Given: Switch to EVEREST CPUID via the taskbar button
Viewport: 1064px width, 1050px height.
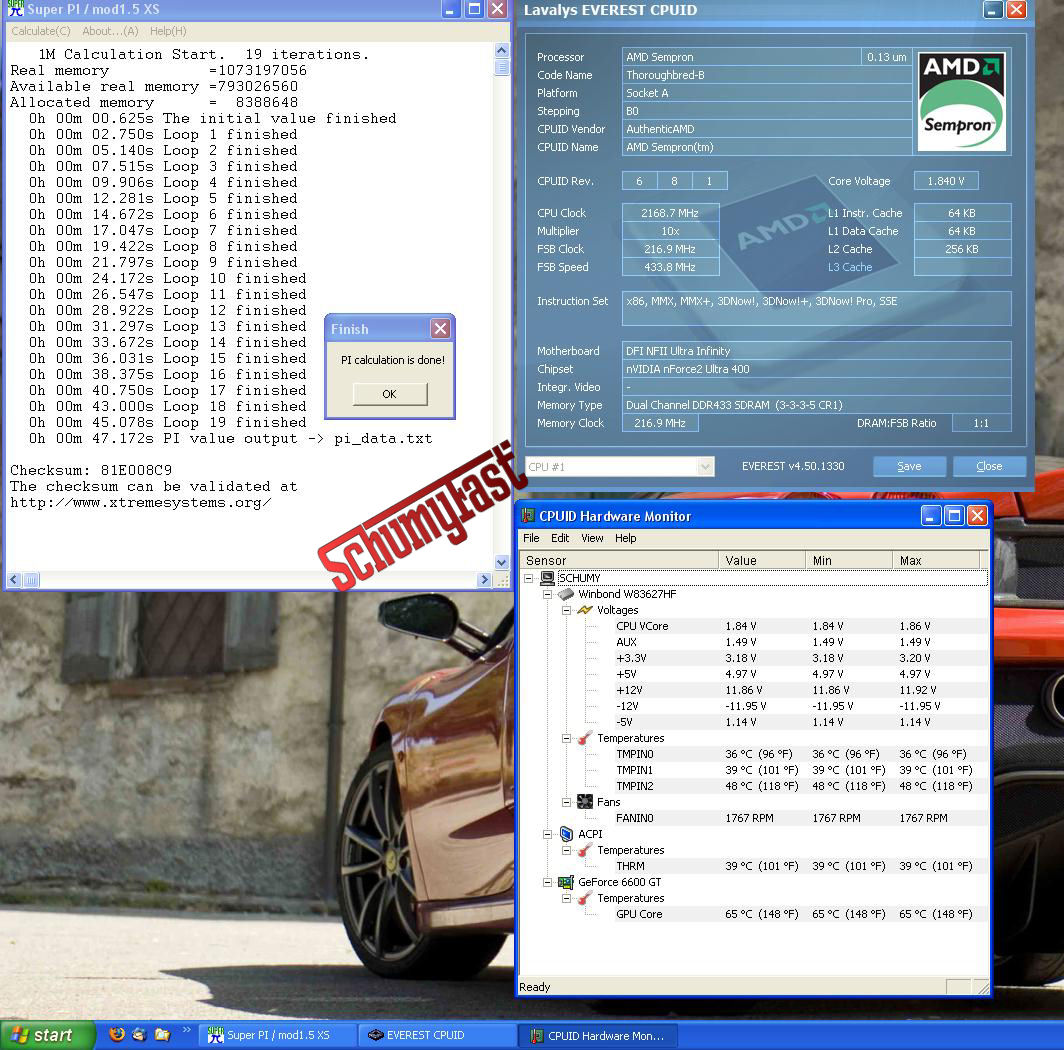Looking at the screenshot, I should tap(438, 1035).
